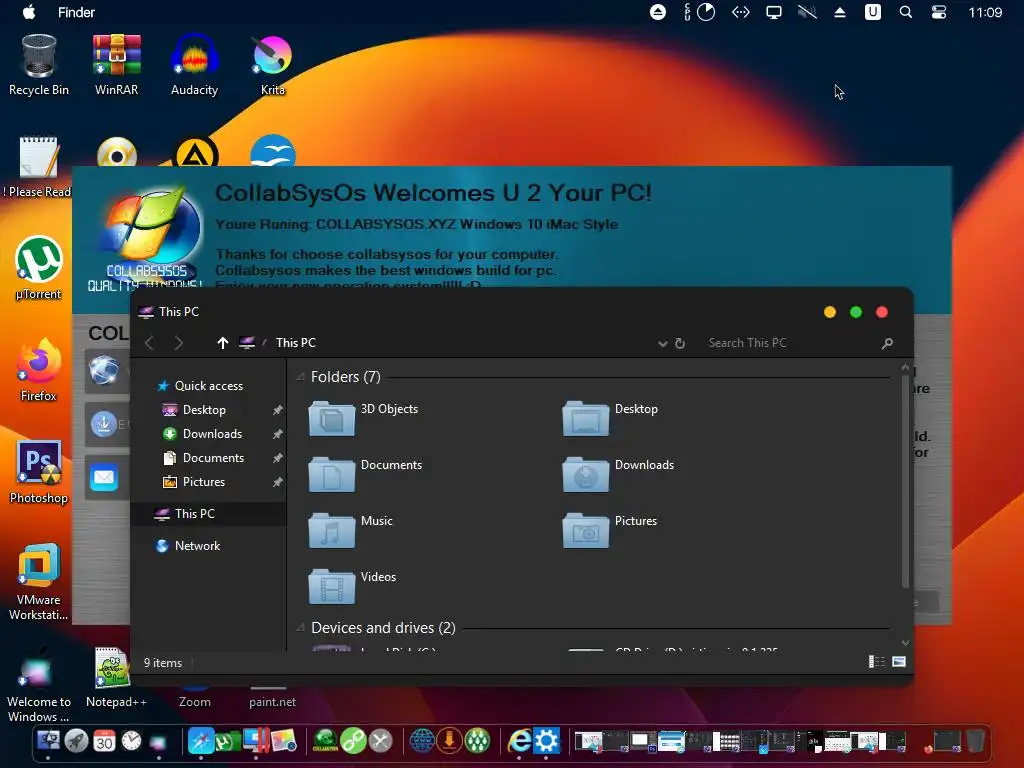Open the Pictures folder in Folders list
This screenshot has width=1024, height=768.
tap(610, 530)
